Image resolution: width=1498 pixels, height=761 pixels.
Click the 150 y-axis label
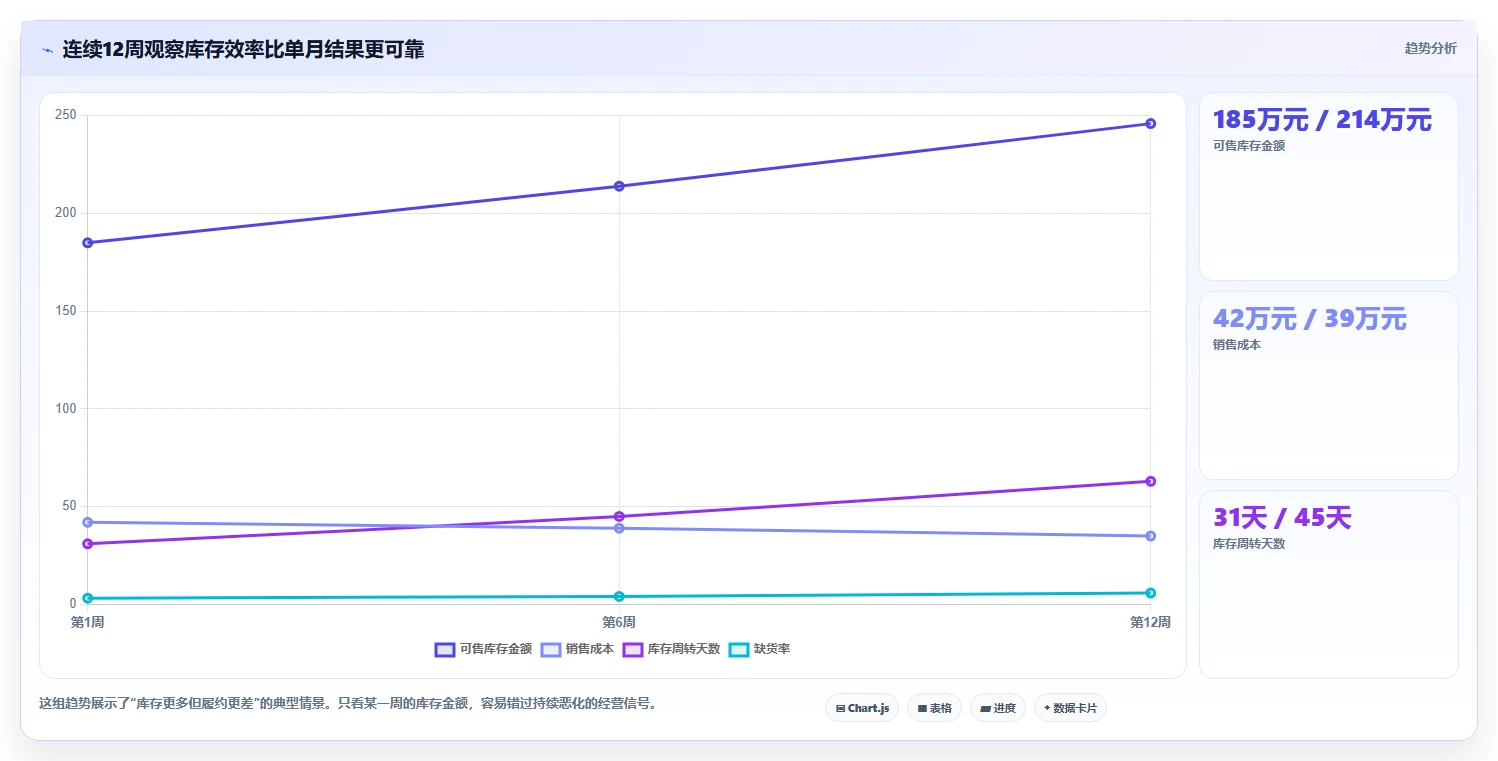pyautogui.click(x=66, y=311)
